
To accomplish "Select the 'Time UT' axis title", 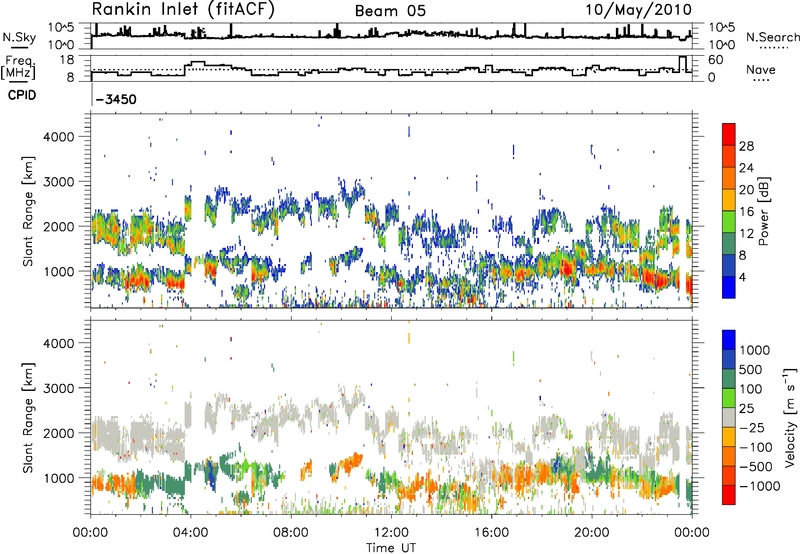I will 391,548.
